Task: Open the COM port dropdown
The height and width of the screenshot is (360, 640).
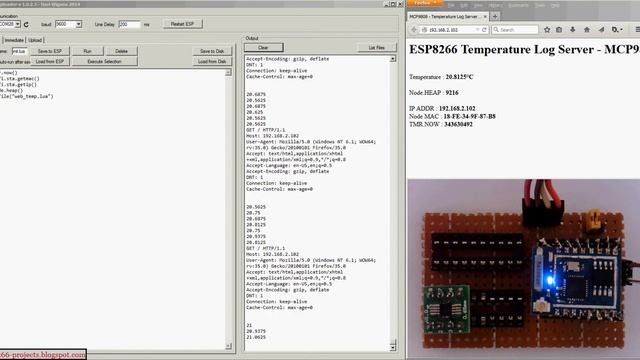Action: tap(18, 24)
